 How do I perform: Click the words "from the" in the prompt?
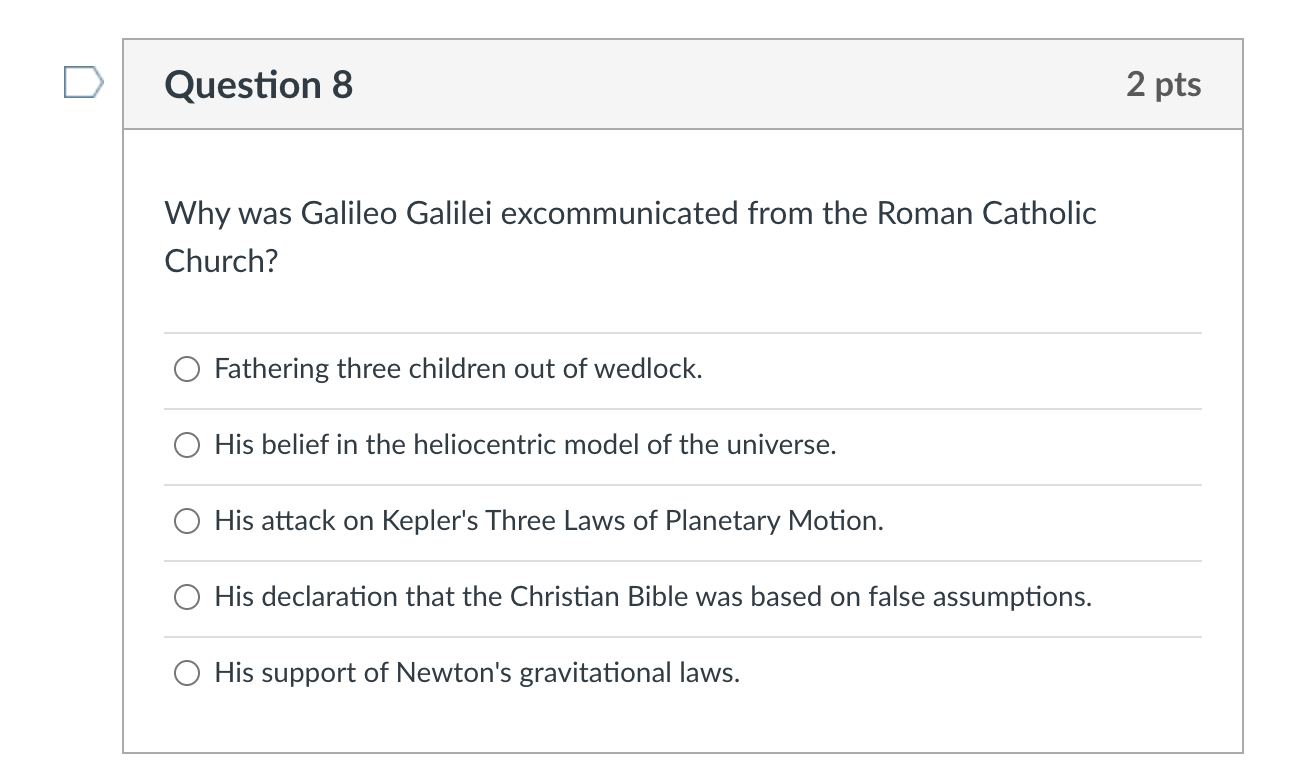click(807, 213)
